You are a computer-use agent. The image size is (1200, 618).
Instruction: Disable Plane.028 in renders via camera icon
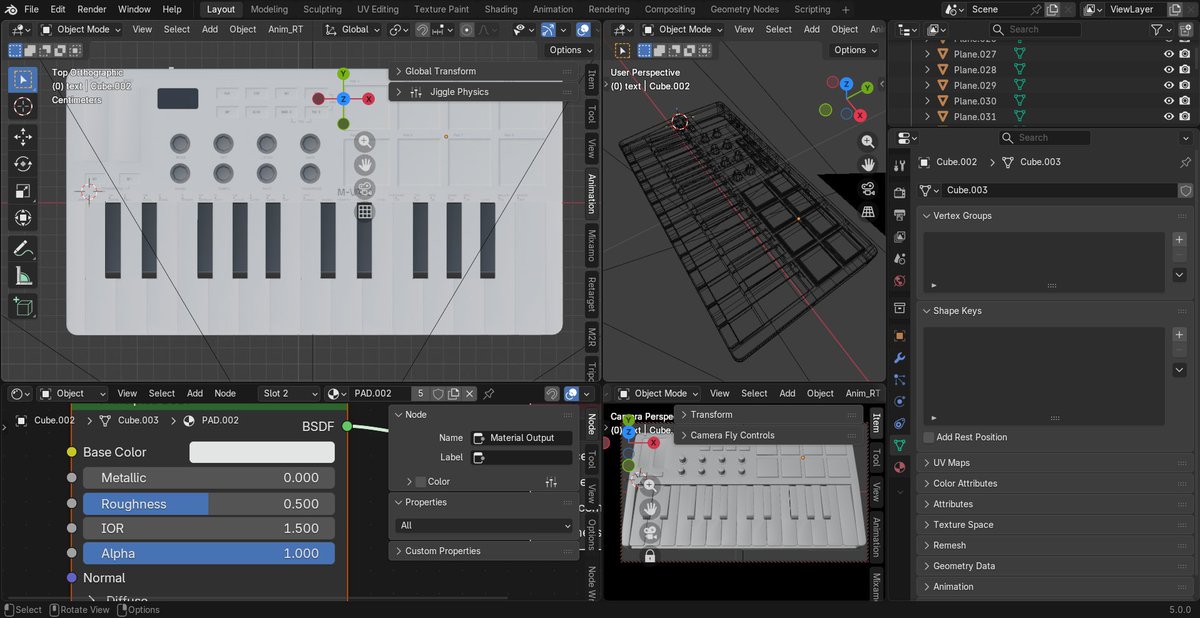tap(1187, 70)
